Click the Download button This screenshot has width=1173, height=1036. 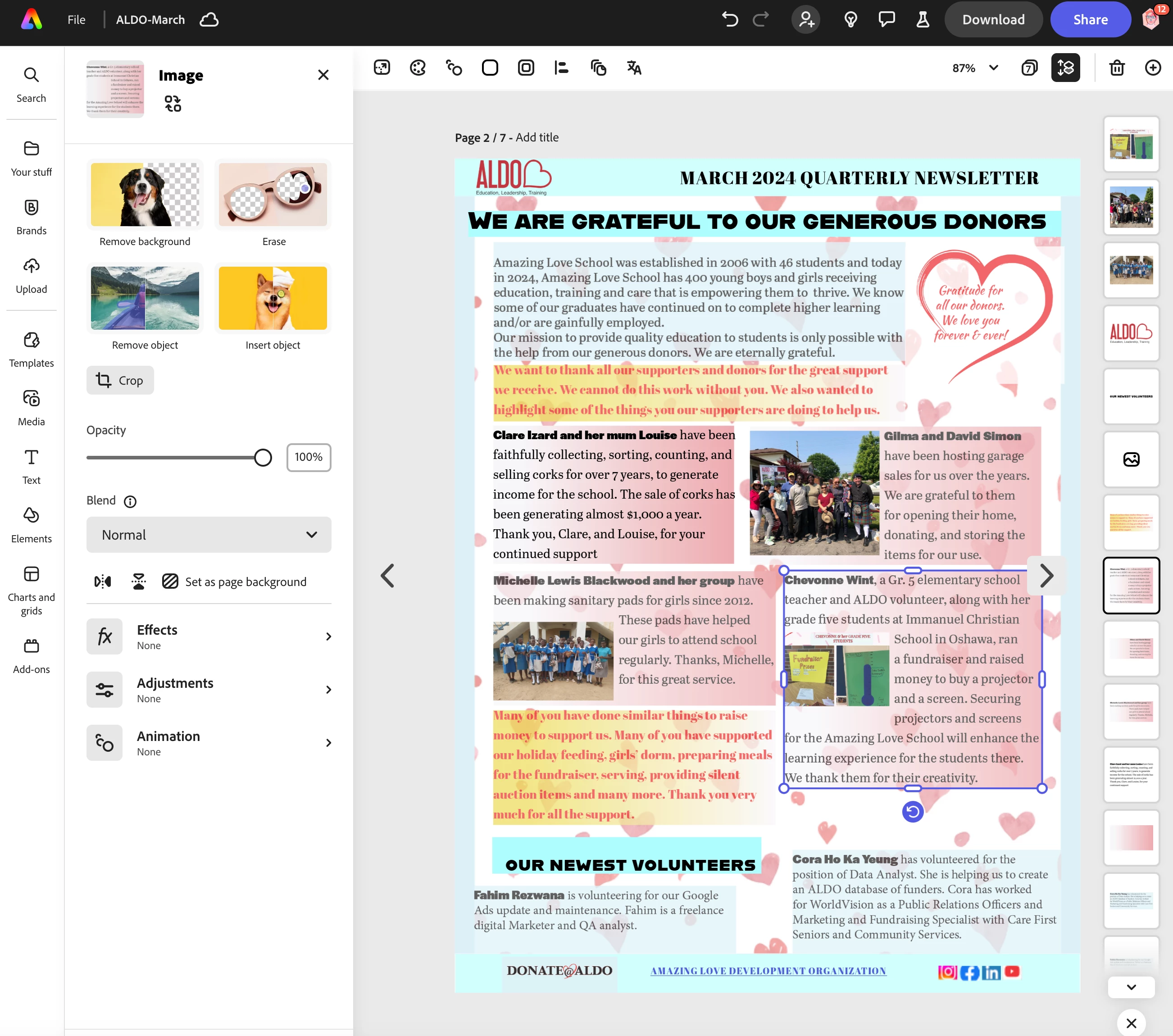(x=993, y=19)
